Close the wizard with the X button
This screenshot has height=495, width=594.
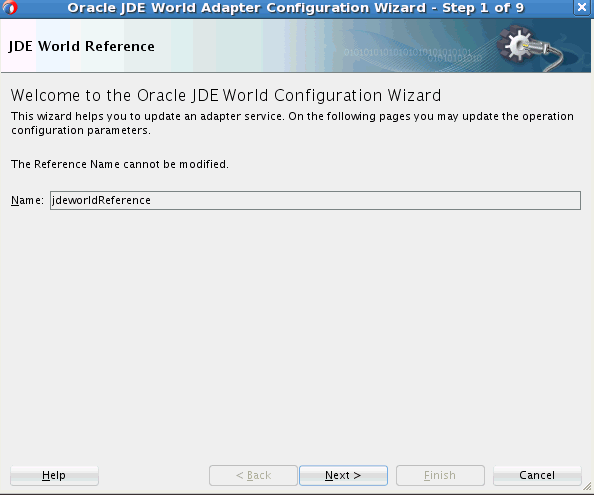[x=582, y=7]
